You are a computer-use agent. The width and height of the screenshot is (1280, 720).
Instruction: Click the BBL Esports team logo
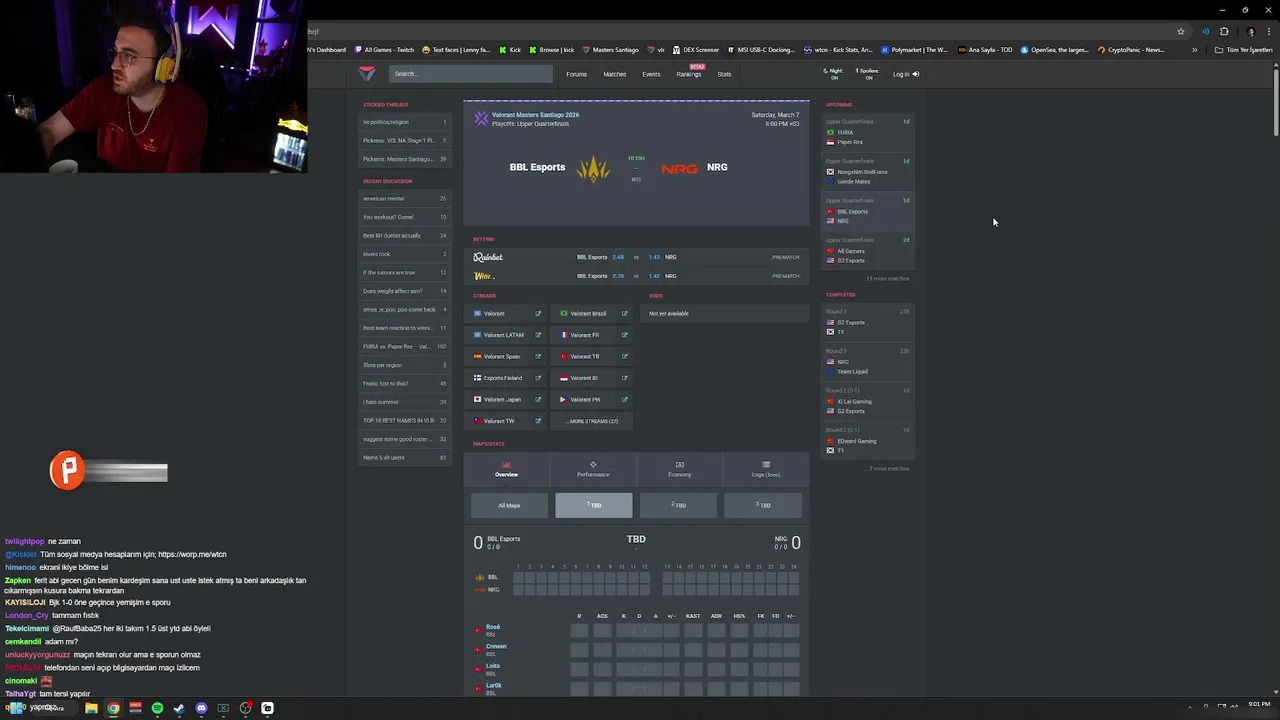tap(593, 168)
